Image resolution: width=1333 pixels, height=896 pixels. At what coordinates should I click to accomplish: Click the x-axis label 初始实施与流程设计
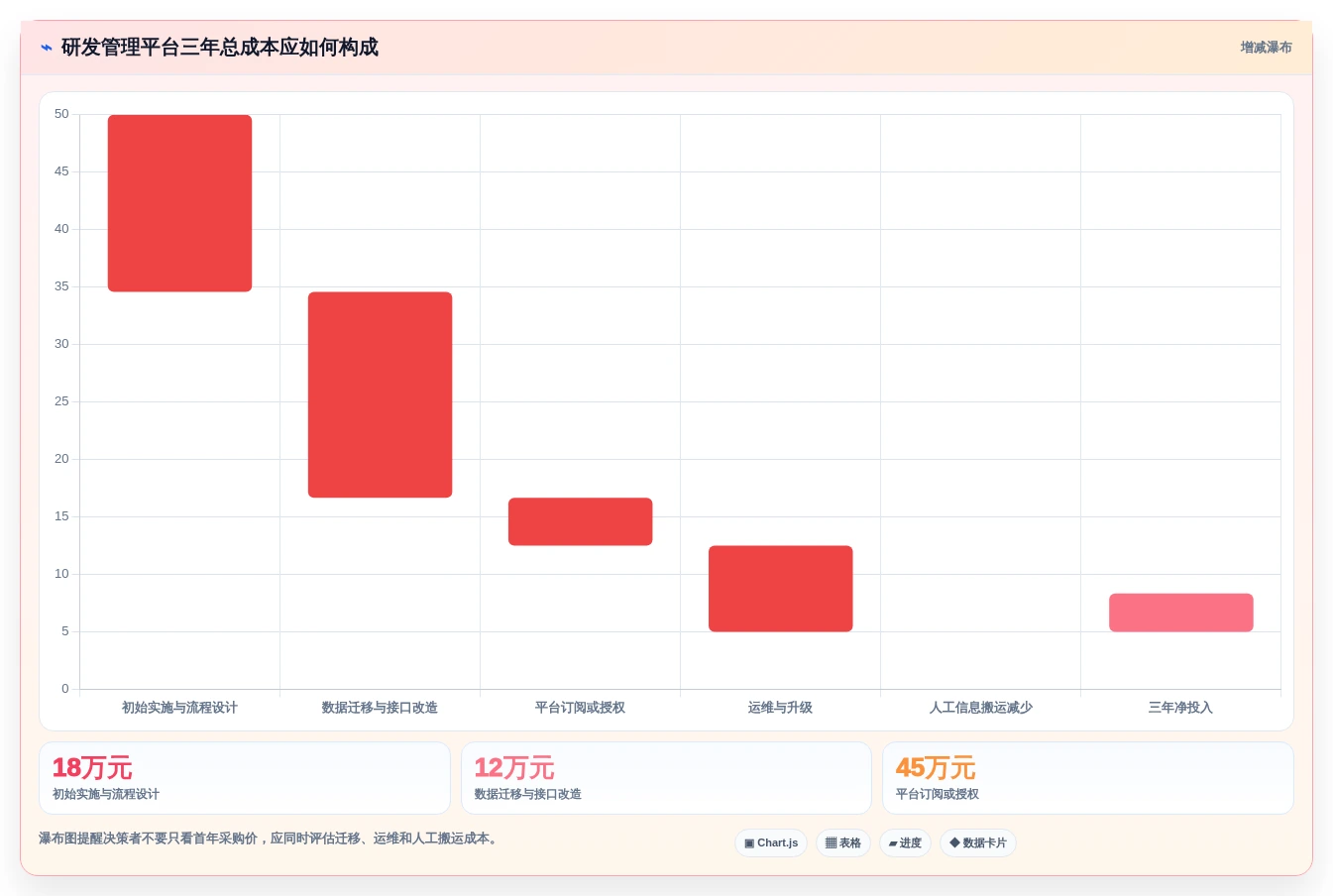(x=179, y=708)
